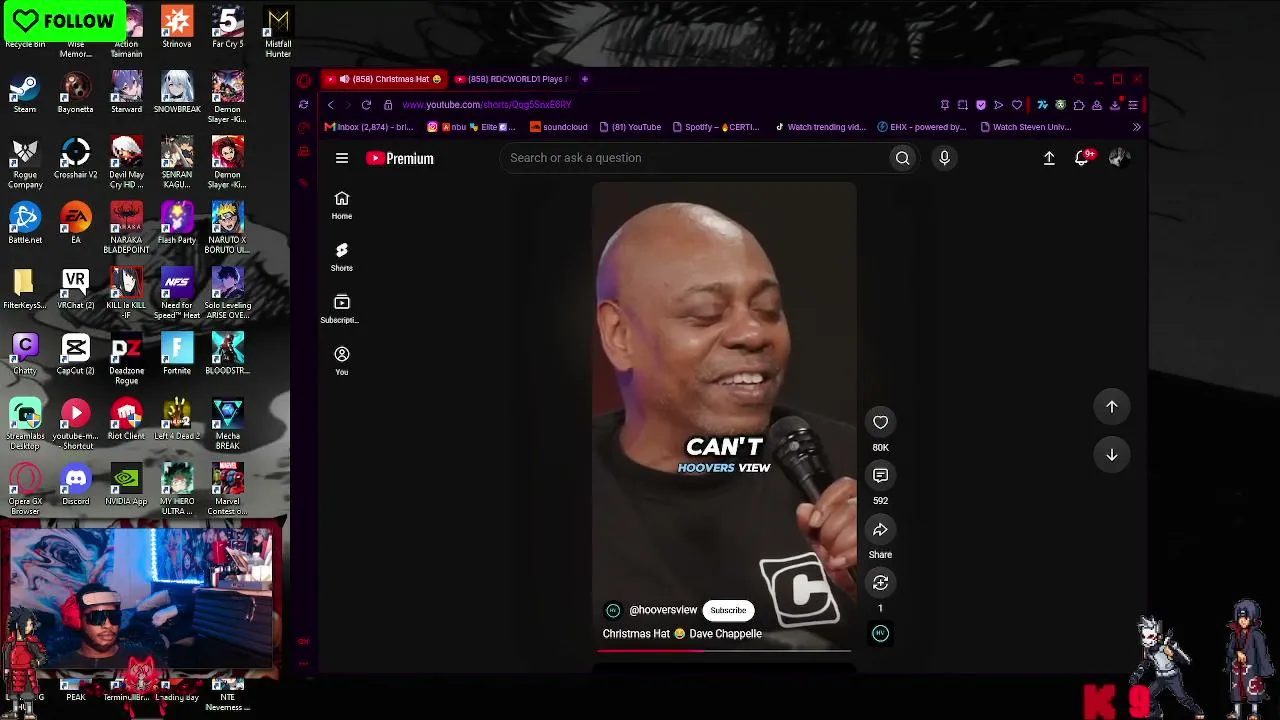1280x720 pixels.
Task: Open the EHX - powered by bookmark
Action: point(922,127)
